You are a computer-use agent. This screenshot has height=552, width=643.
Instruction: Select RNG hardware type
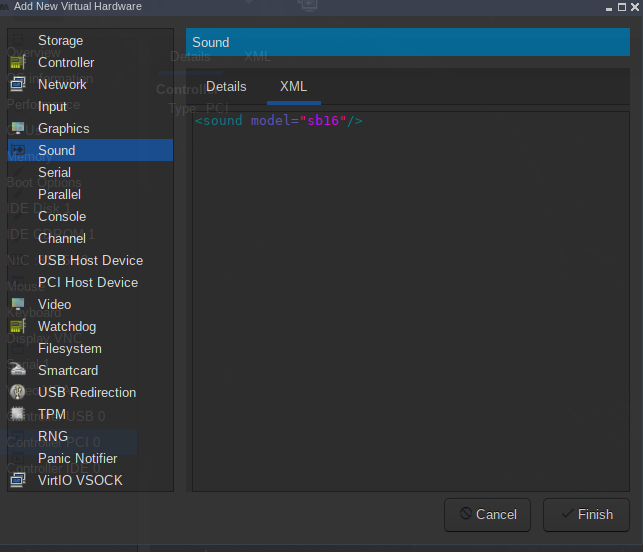tap(90, 436)
